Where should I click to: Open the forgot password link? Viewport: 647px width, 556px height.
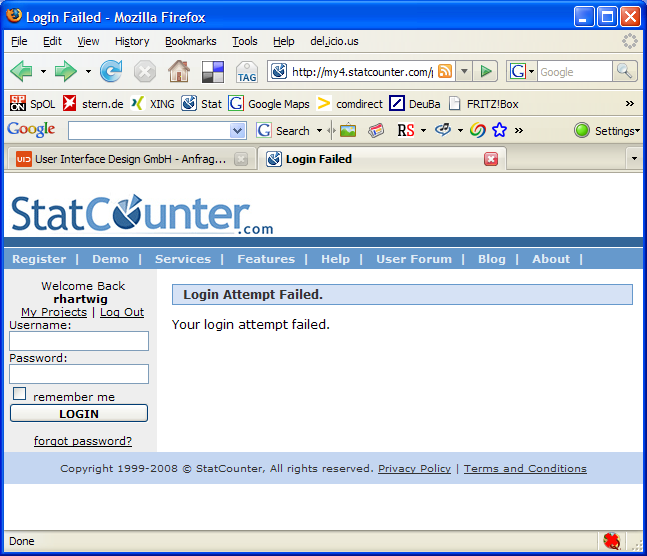pos(83,441)
